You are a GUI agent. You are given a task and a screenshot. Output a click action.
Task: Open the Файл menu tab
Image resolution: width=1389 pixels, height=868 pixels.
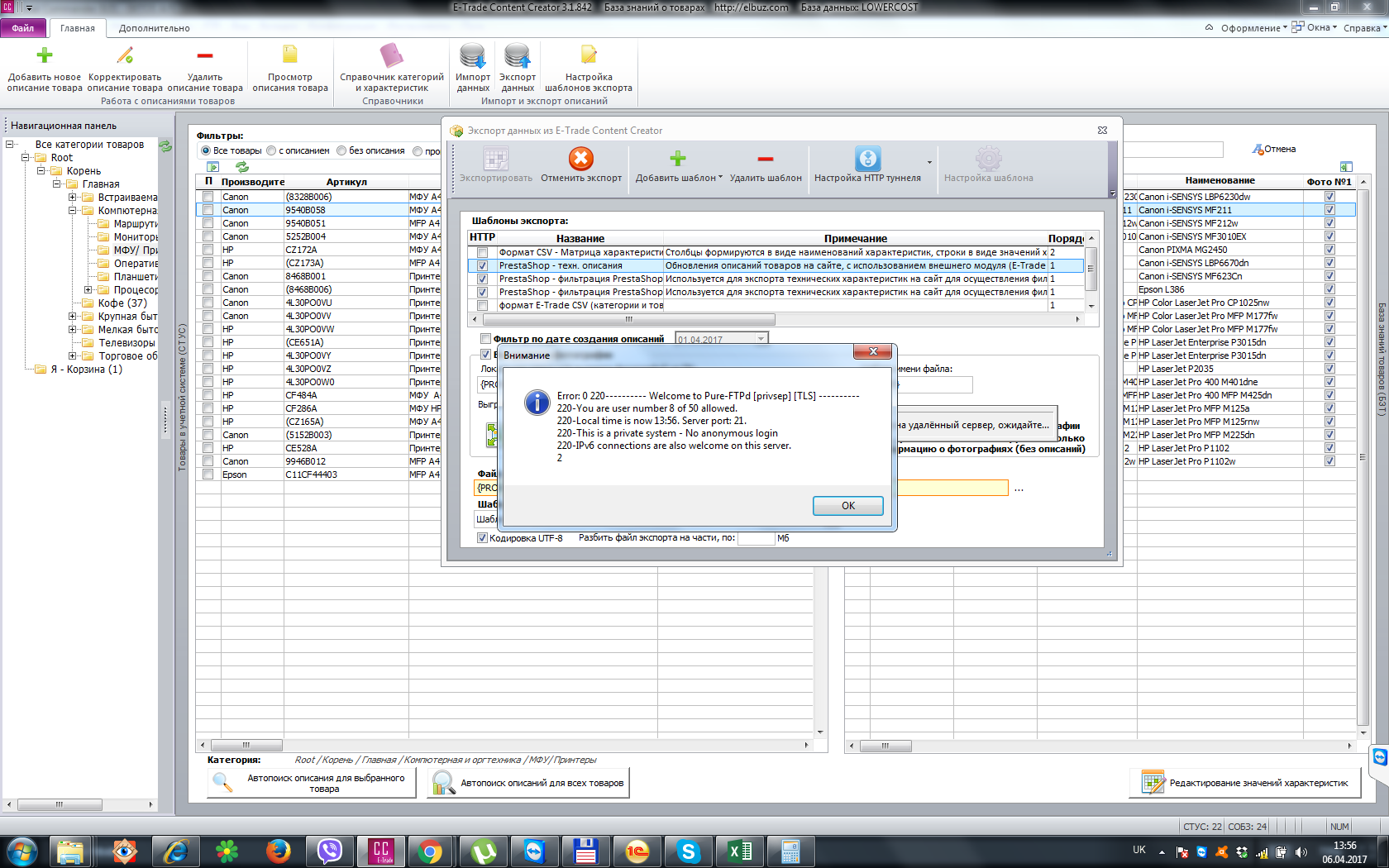[23, 28]
